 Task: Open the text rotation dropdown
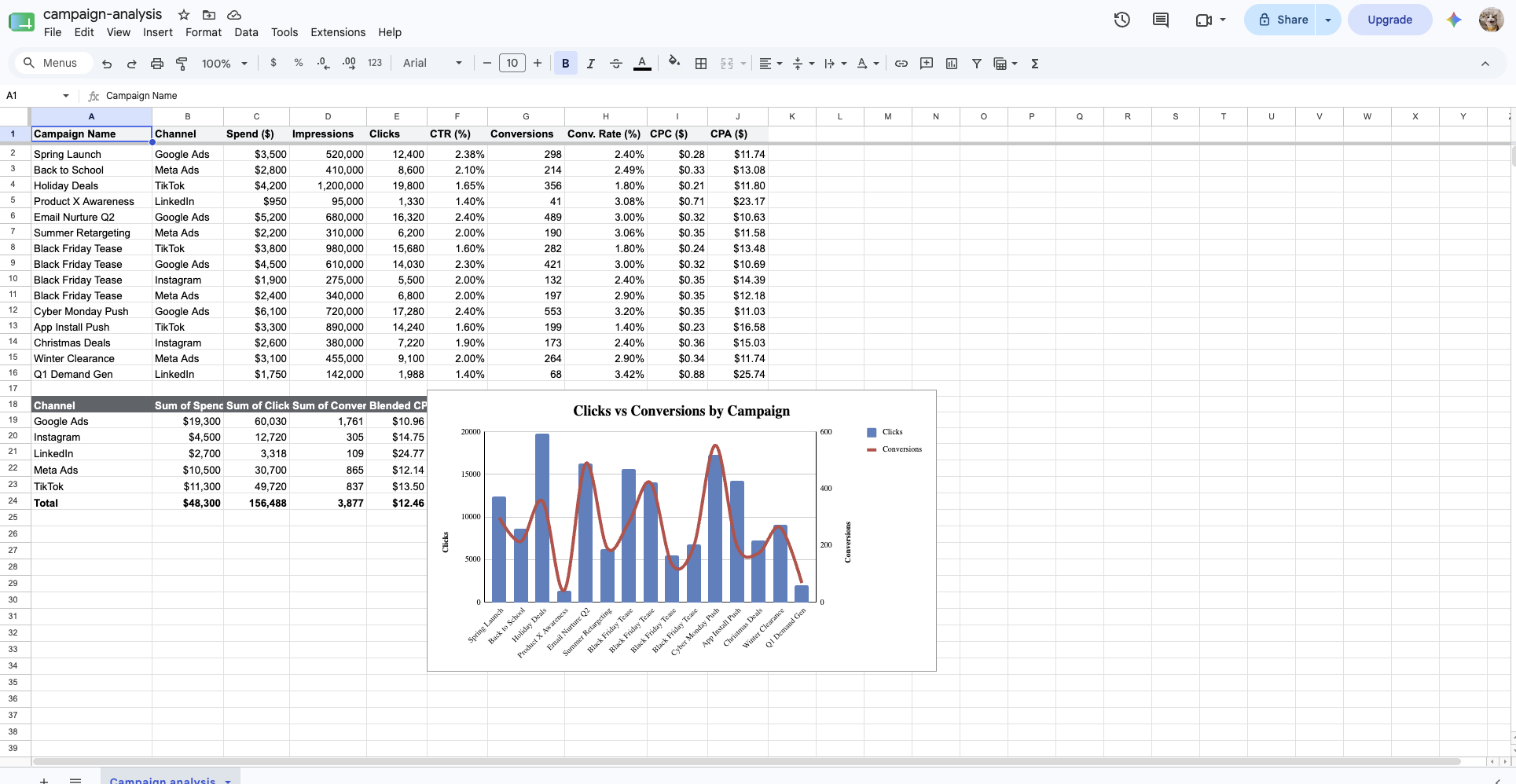coord(867,64)
